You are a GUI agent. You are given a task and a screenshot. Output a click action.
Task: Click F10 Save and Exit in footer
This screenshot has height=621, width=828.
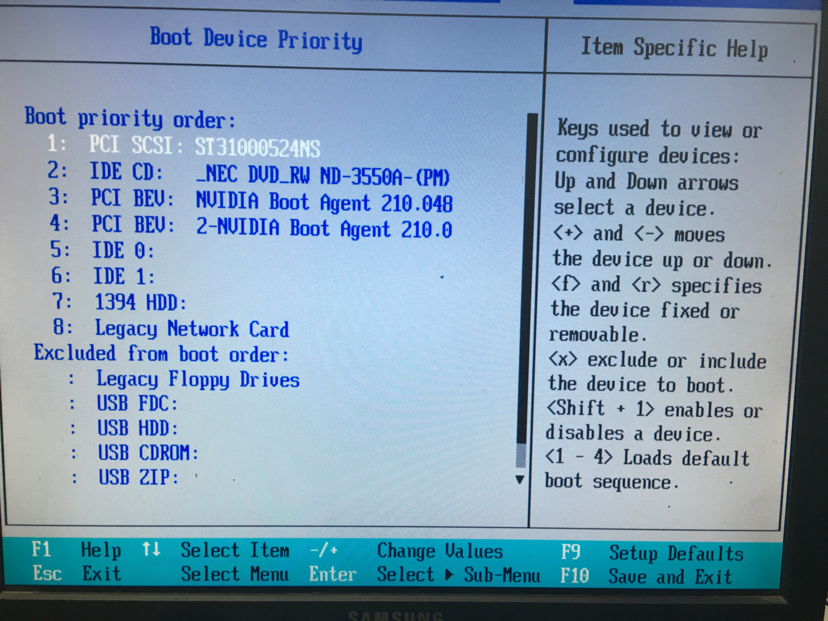pos(646,576)
